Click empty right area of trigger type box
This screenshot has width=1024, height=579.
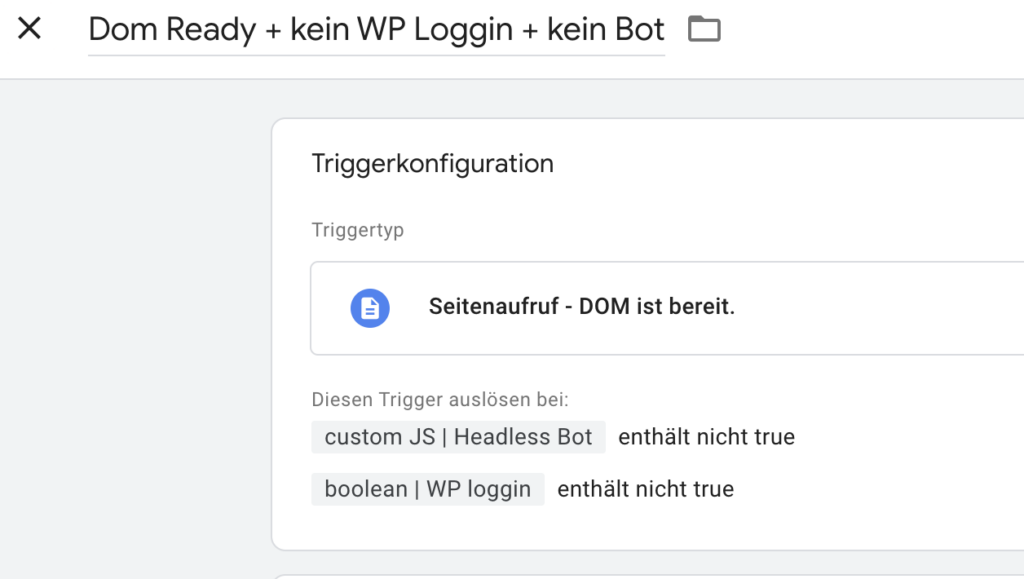[x=882, y=308]
